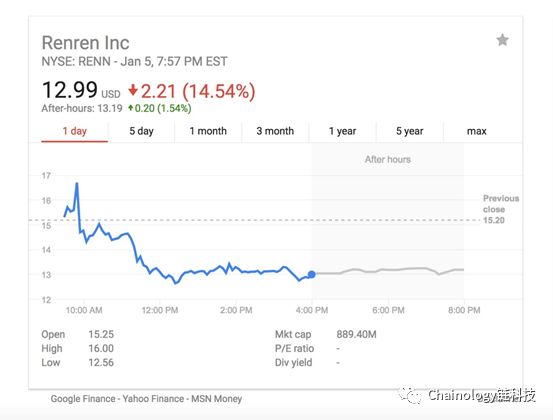View the 1 year chart range
Image resolution: width=553 pixels, height=420 pixels.
[342, 131]
